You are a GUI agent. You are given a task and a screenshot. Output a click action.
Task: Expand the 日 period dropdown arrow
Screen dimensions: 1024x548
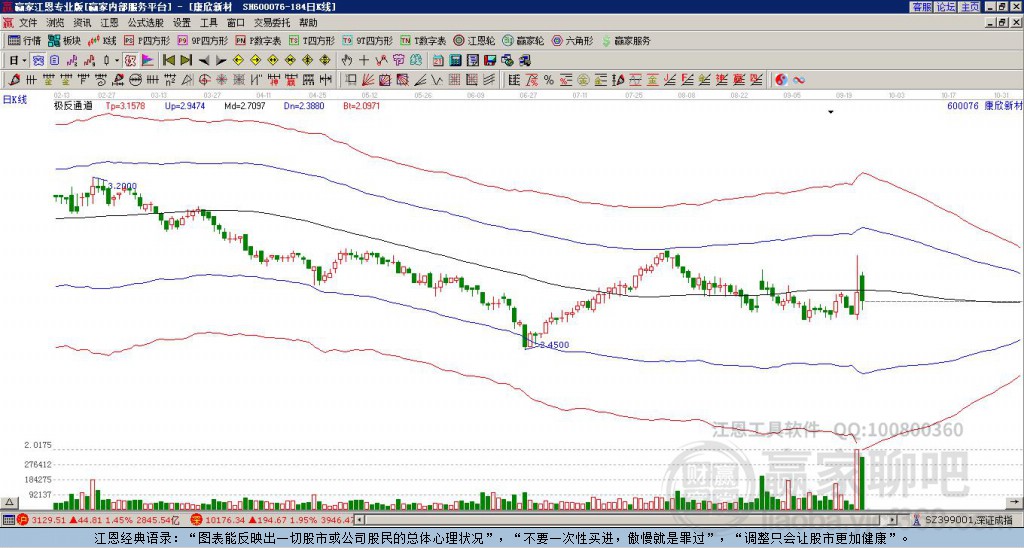click(24, 61)
